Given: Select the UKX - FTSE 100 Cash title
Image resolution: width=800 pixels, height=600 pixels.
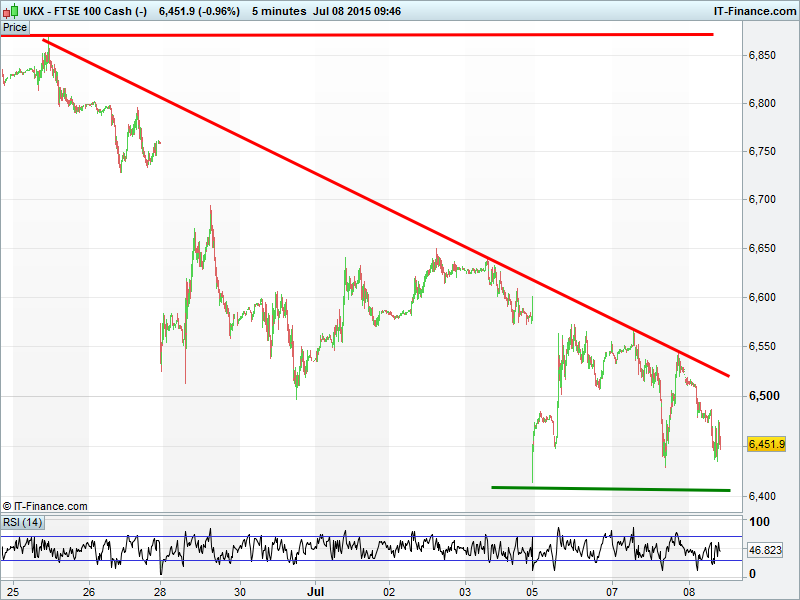Looking at the screenshot, I should point(85,11).
